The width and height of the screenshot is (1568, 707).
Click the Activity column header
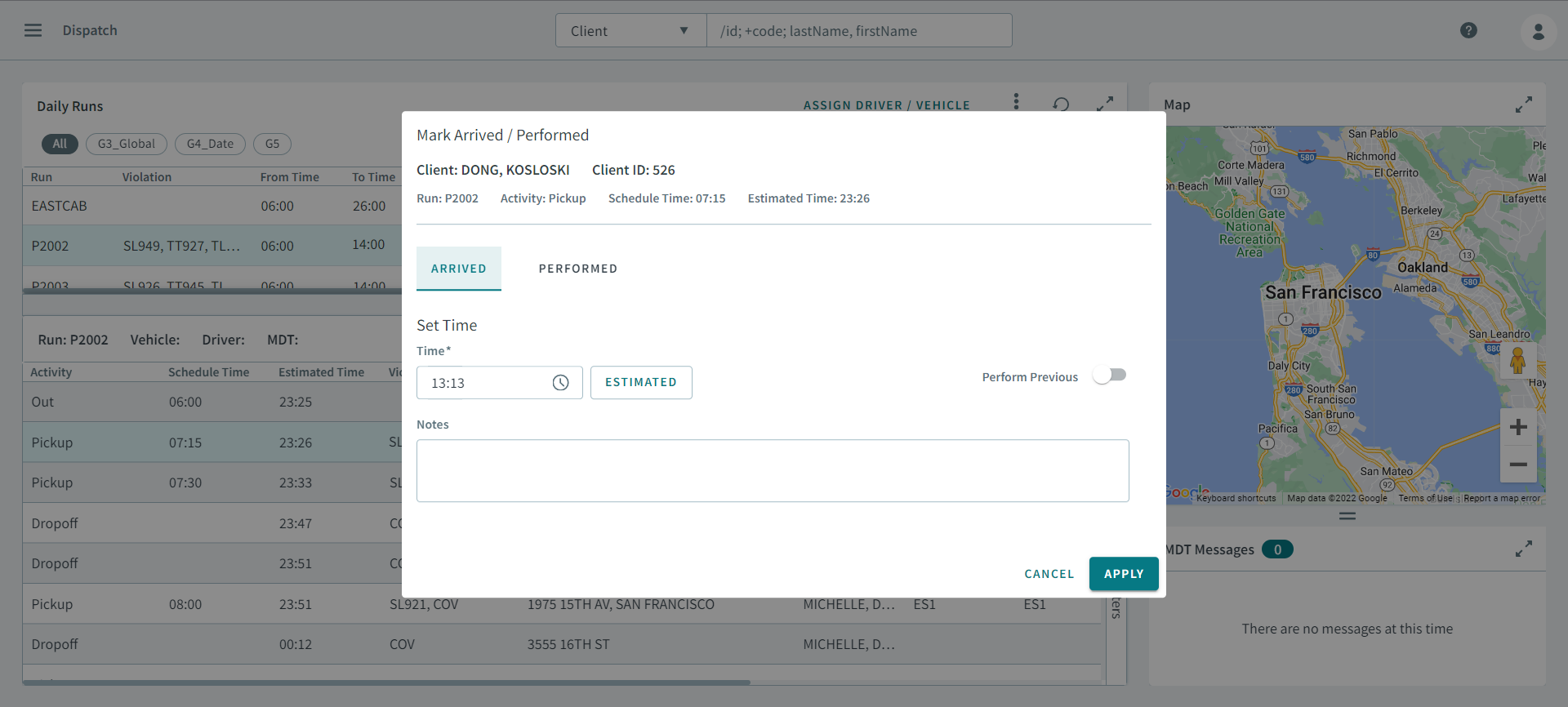pyautogui.click(x=51, y=372)
